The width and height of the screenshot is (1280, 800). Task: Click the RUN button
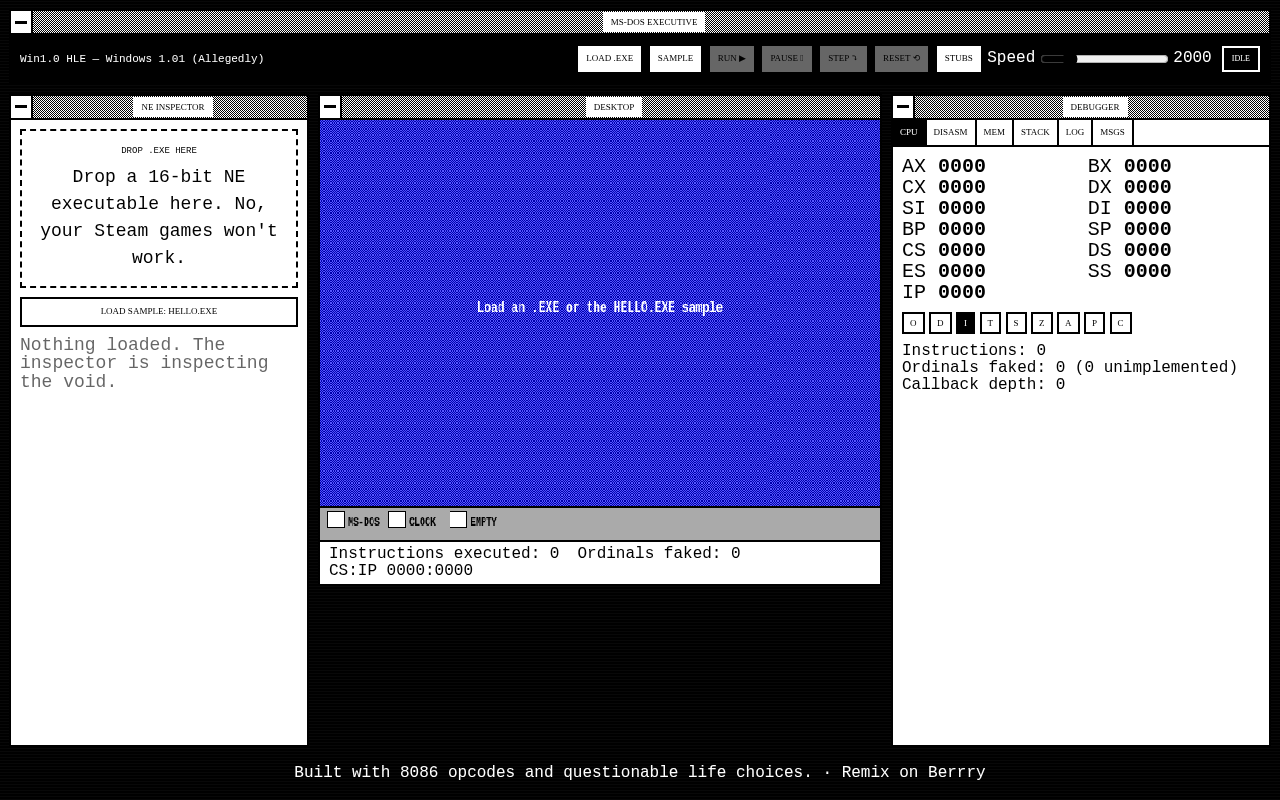(x=732, y=59)
